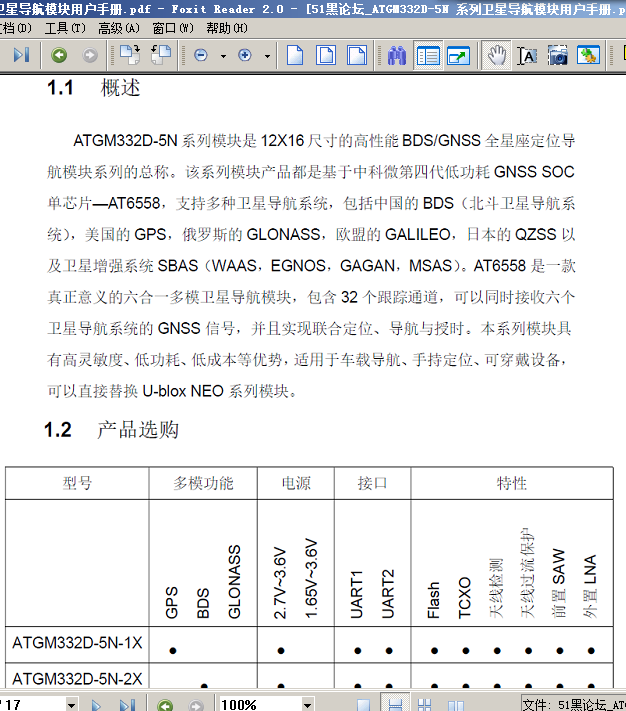
Task: Click the 1.1 概述 heading
Action: coord(94,88)
